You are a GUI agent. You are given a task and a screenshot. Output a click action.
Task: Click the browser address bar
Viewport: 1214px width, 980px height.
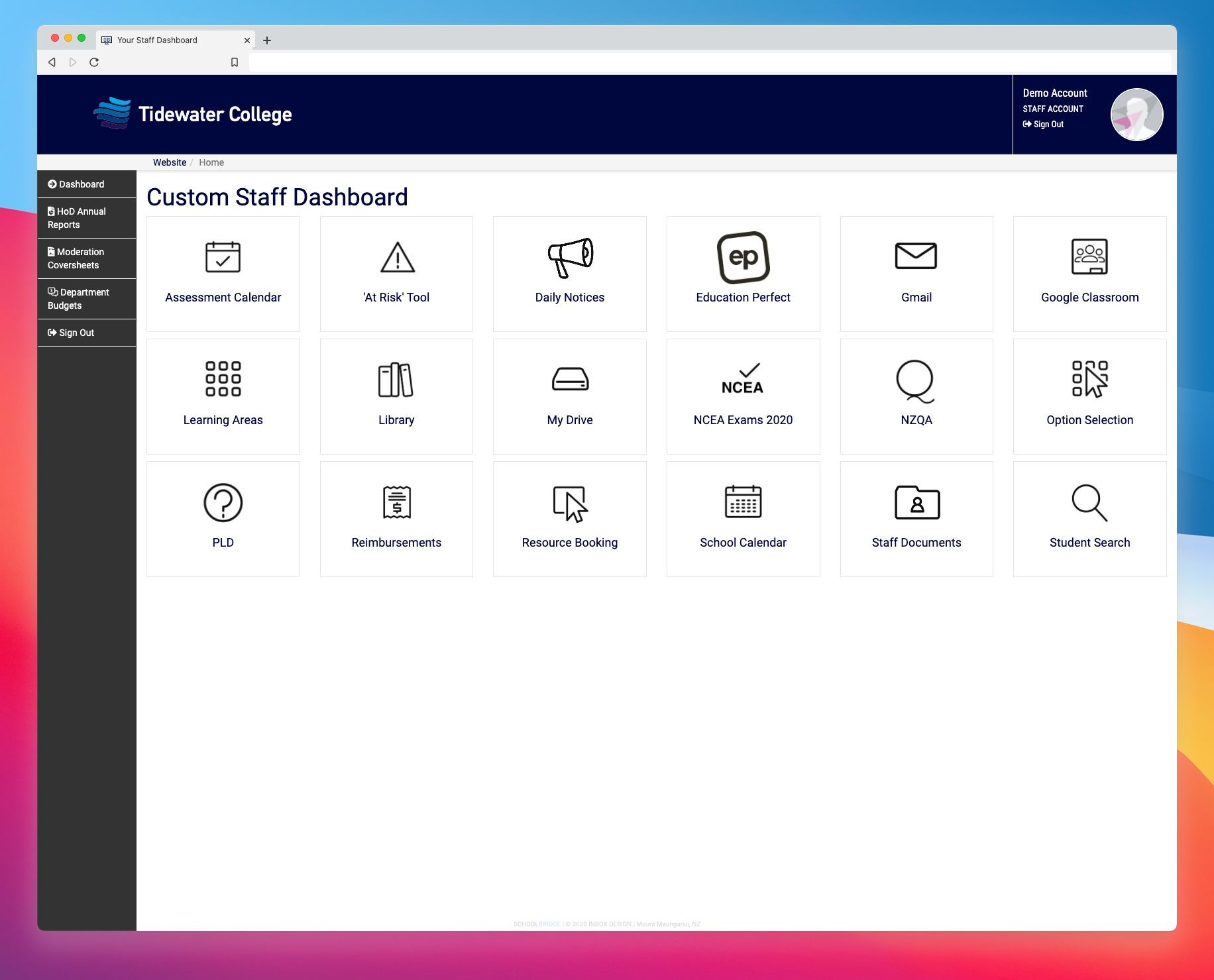point(709,62)
